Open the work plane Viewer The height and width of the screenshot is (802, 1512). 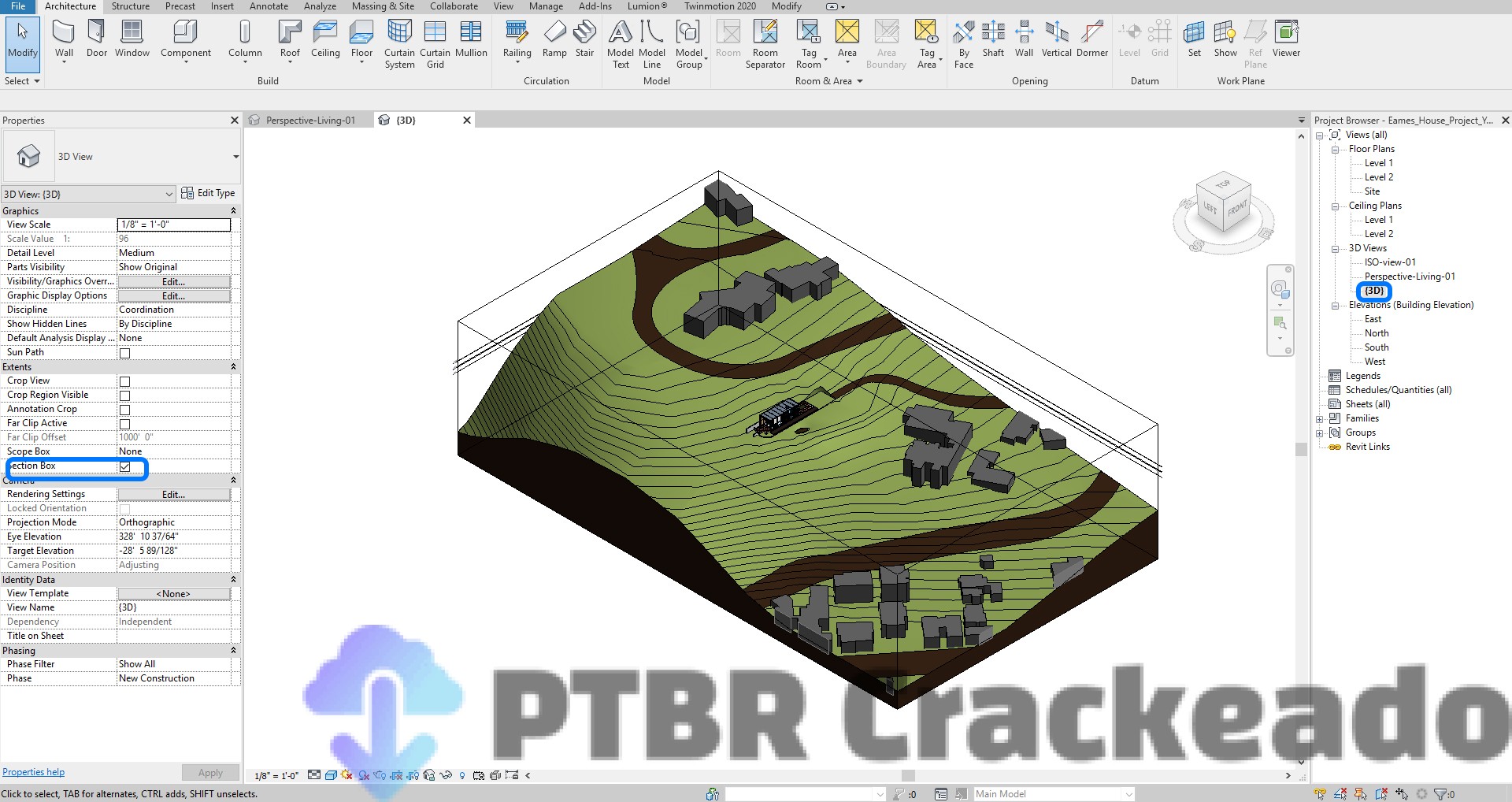point(1286,39)
